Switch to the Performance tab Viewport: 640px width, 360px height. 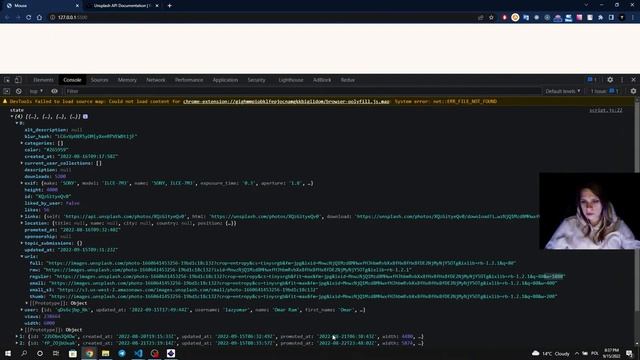tap(189, 80)
